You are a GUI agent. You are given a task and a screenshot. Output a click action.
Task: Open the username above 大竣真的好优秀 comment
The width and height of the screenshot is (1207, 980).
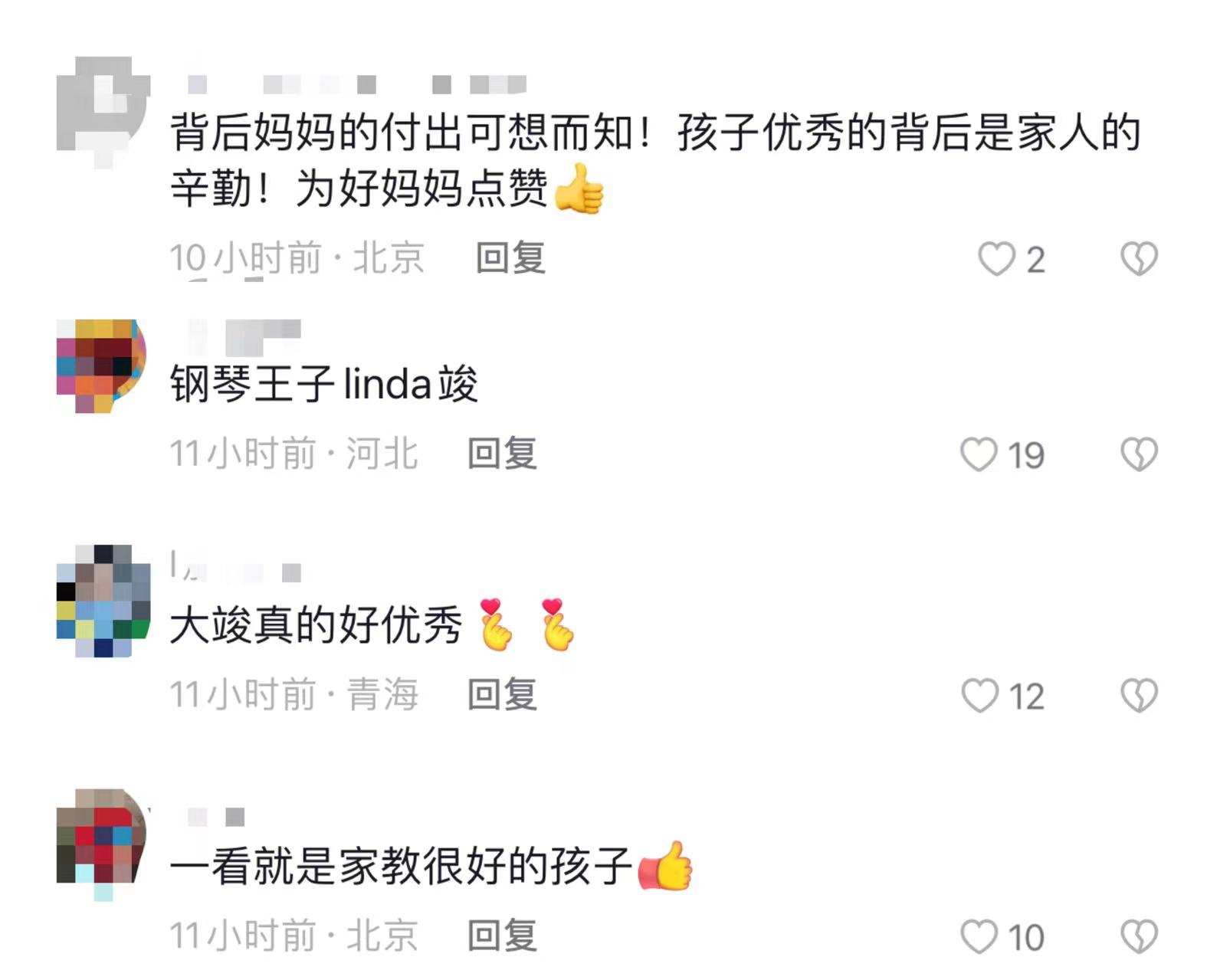coord(235,568)
